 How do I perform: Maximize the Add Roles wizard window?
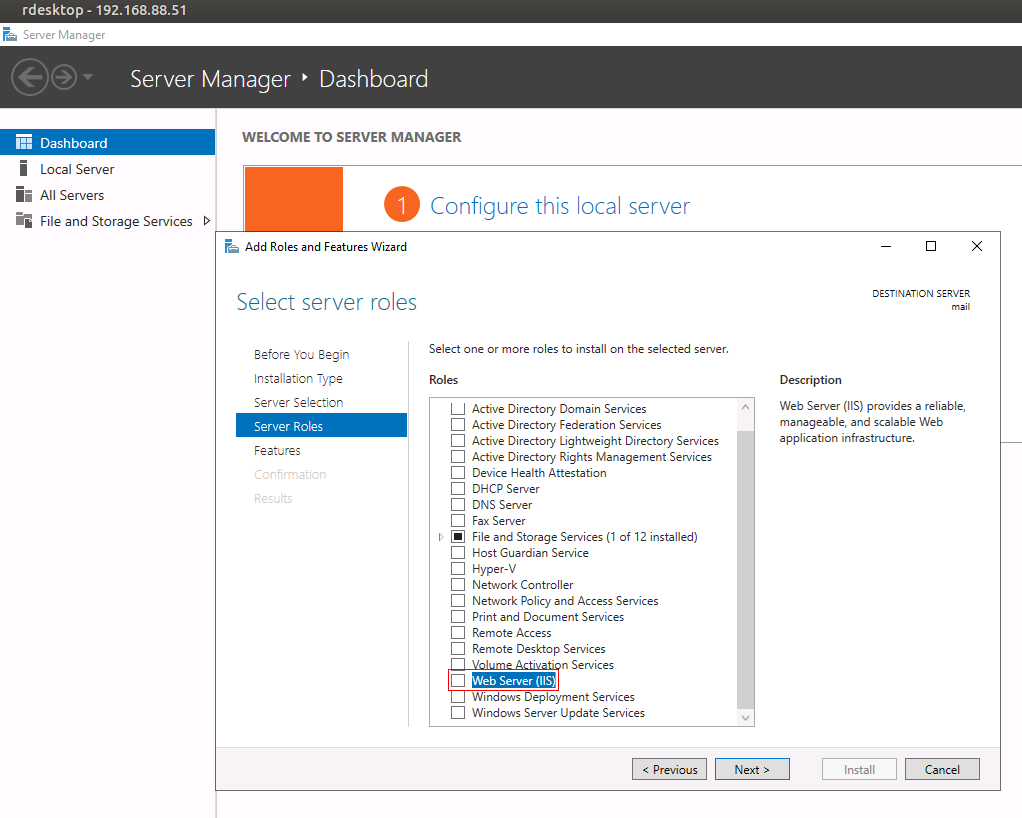pyautogui.click(x=931, y=246)
